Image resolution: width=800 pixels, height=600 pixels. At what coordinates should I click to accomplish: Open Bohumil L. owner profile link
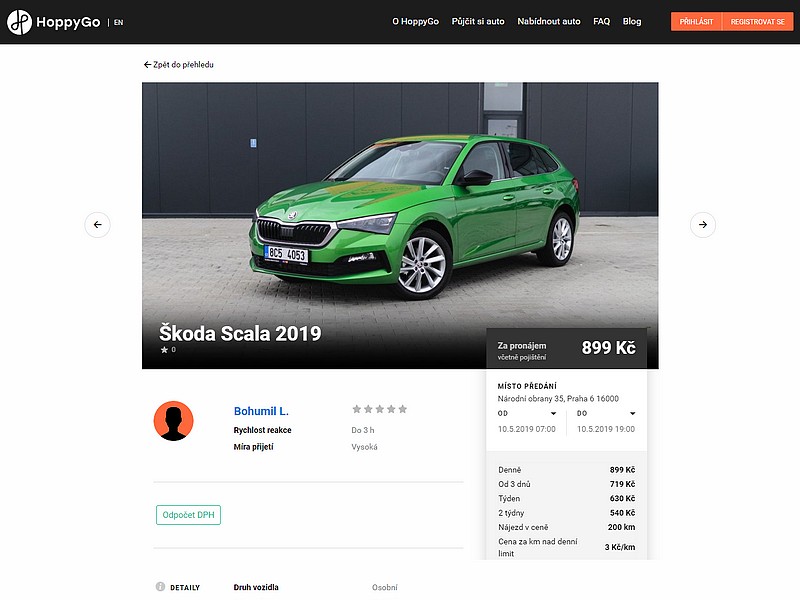(261, 411)
